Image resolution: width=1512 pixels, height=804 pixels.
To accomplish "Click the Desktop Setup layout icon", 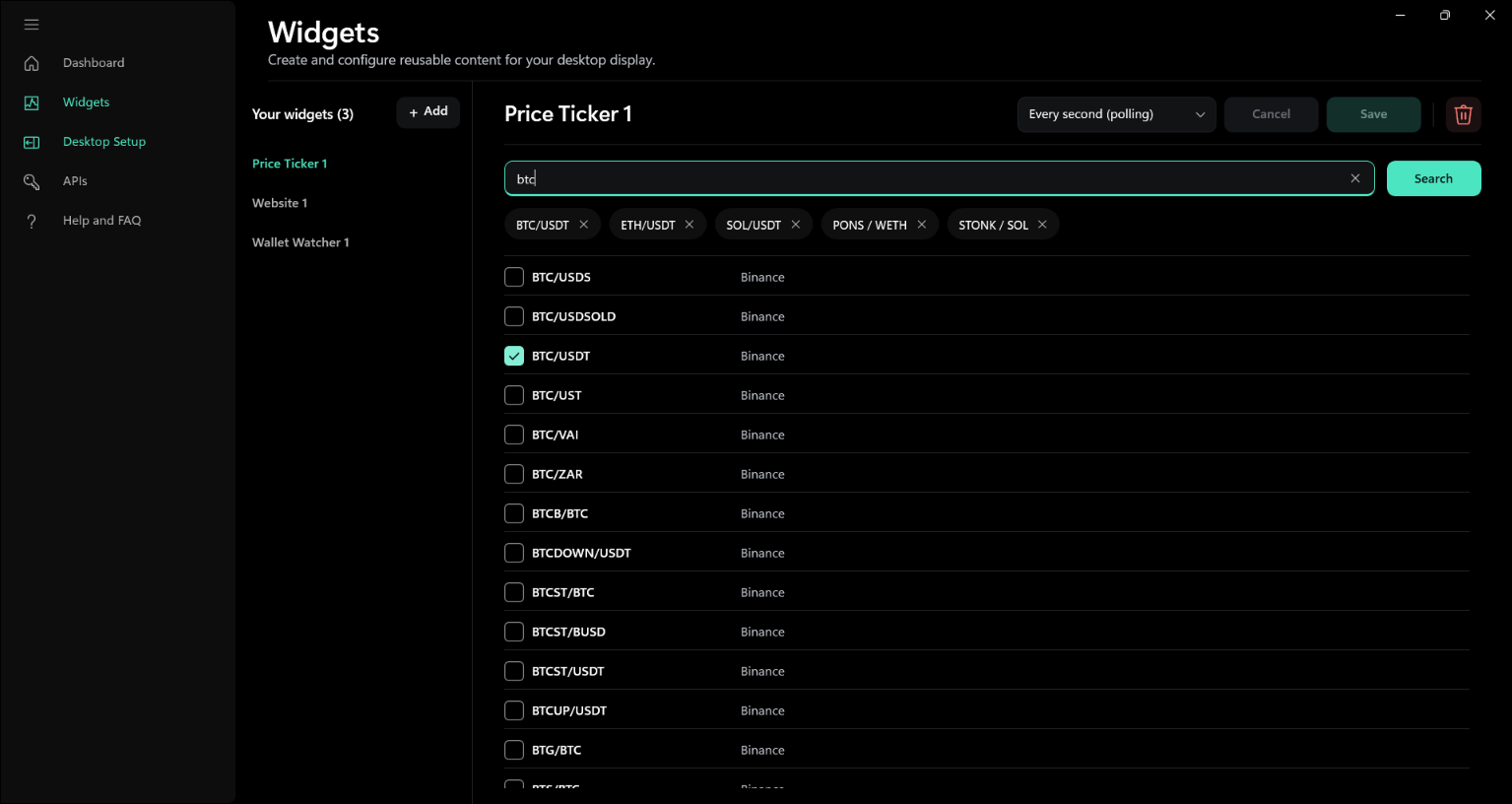I will point(32,142).
